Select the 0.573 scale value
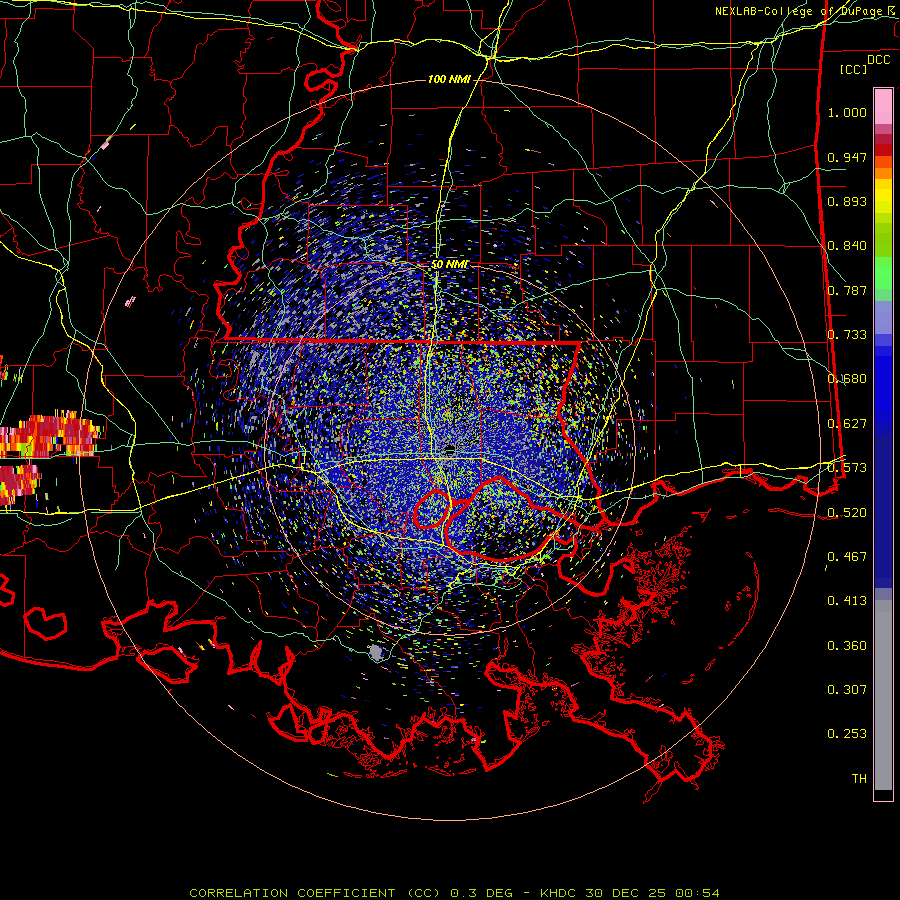 (x=847, y=468)
